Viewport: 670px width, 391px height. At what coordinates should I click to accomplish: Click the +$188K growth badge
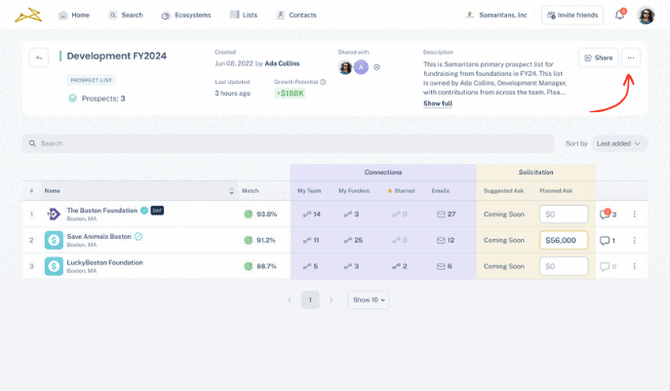290,93
